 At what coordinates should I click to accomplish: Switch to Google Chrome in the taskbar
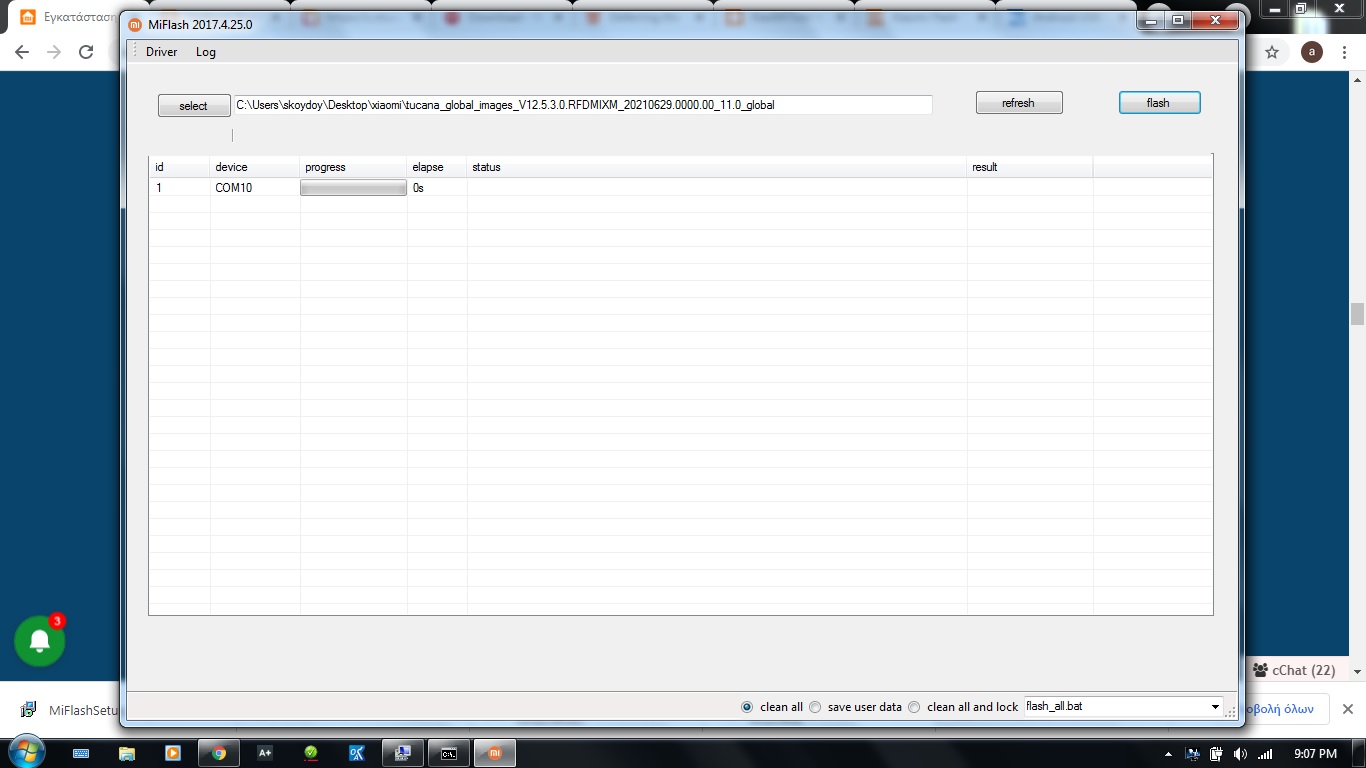[219, 753]
